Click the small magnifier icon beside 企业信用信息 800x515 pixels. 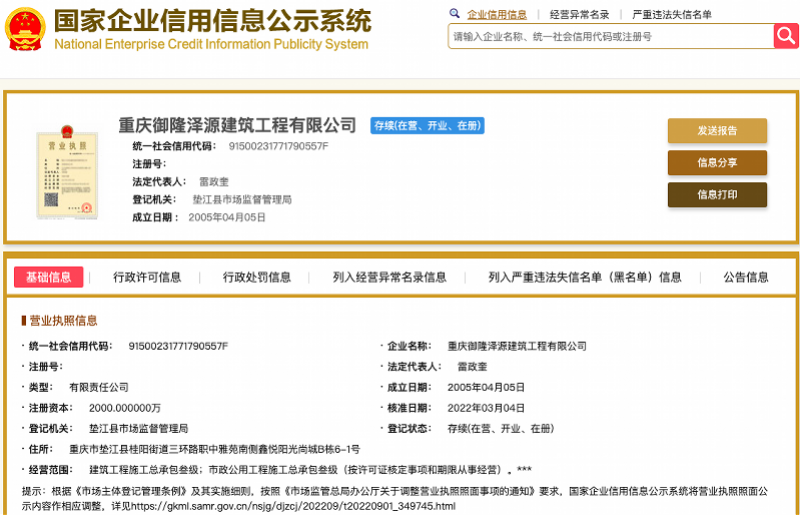(x=454, y=13)
